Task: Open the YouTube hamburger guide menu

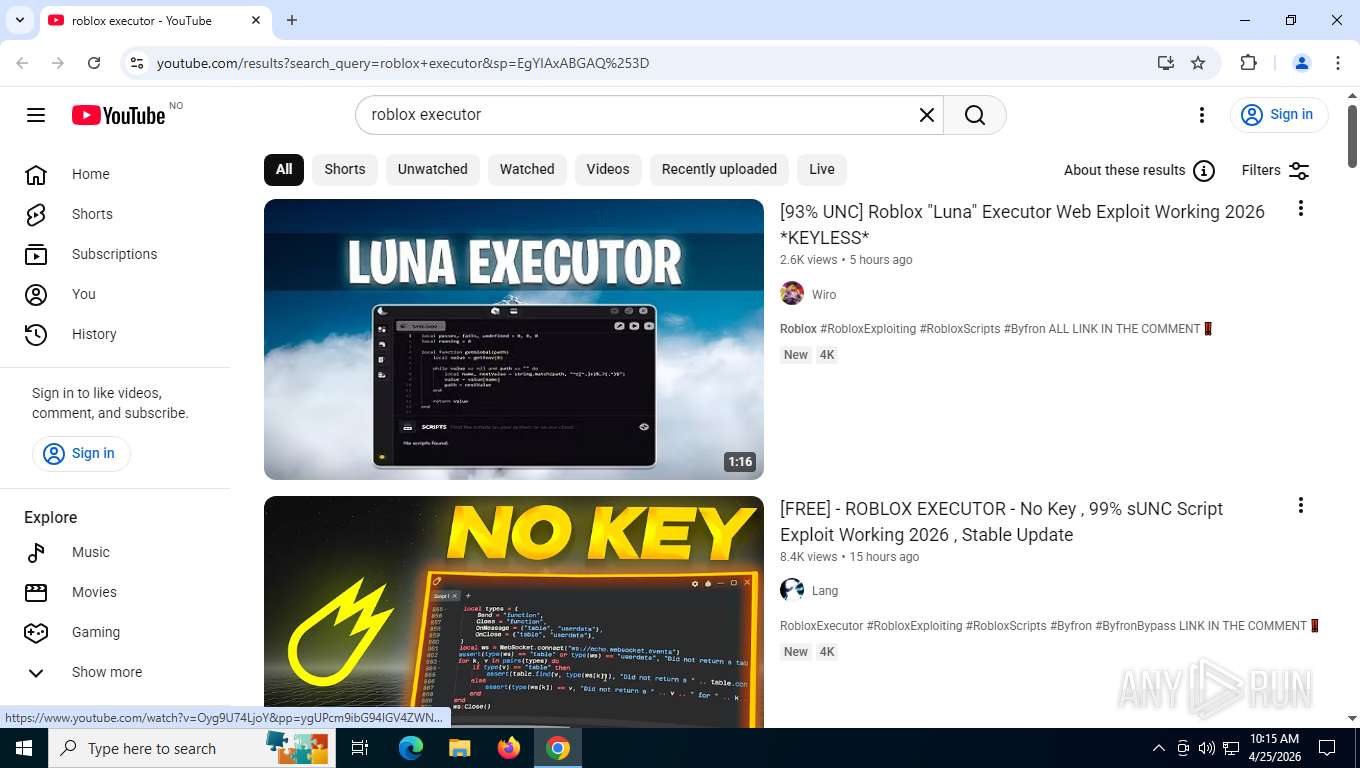Action: [36, 115]
